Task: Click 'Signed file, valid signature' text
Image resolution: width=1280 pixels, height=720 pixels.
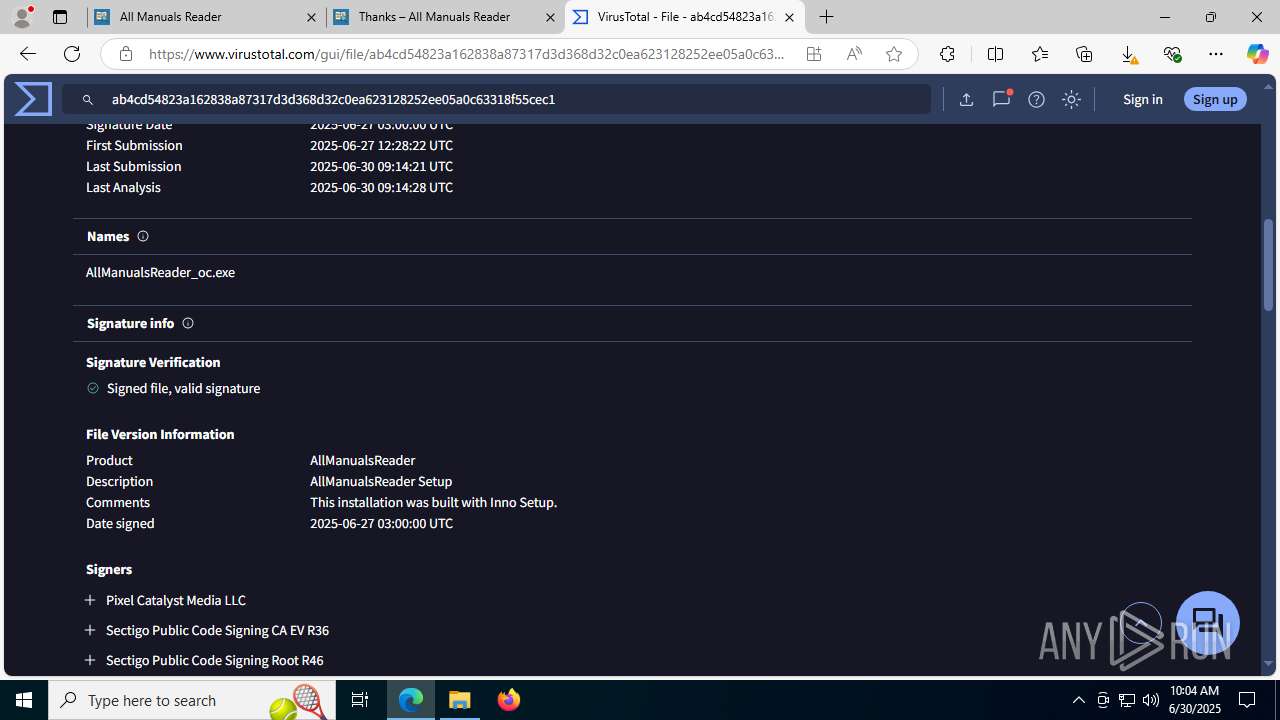Action: click(183, 388)
